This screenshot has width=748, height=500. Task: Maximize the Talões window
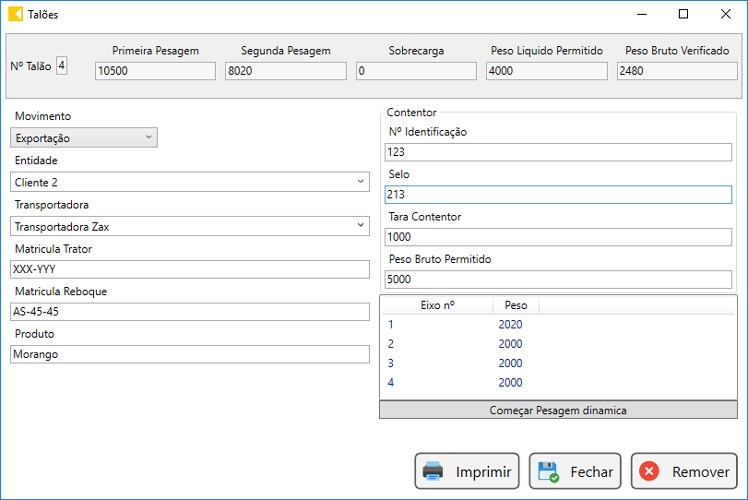[x=683, y=14]
